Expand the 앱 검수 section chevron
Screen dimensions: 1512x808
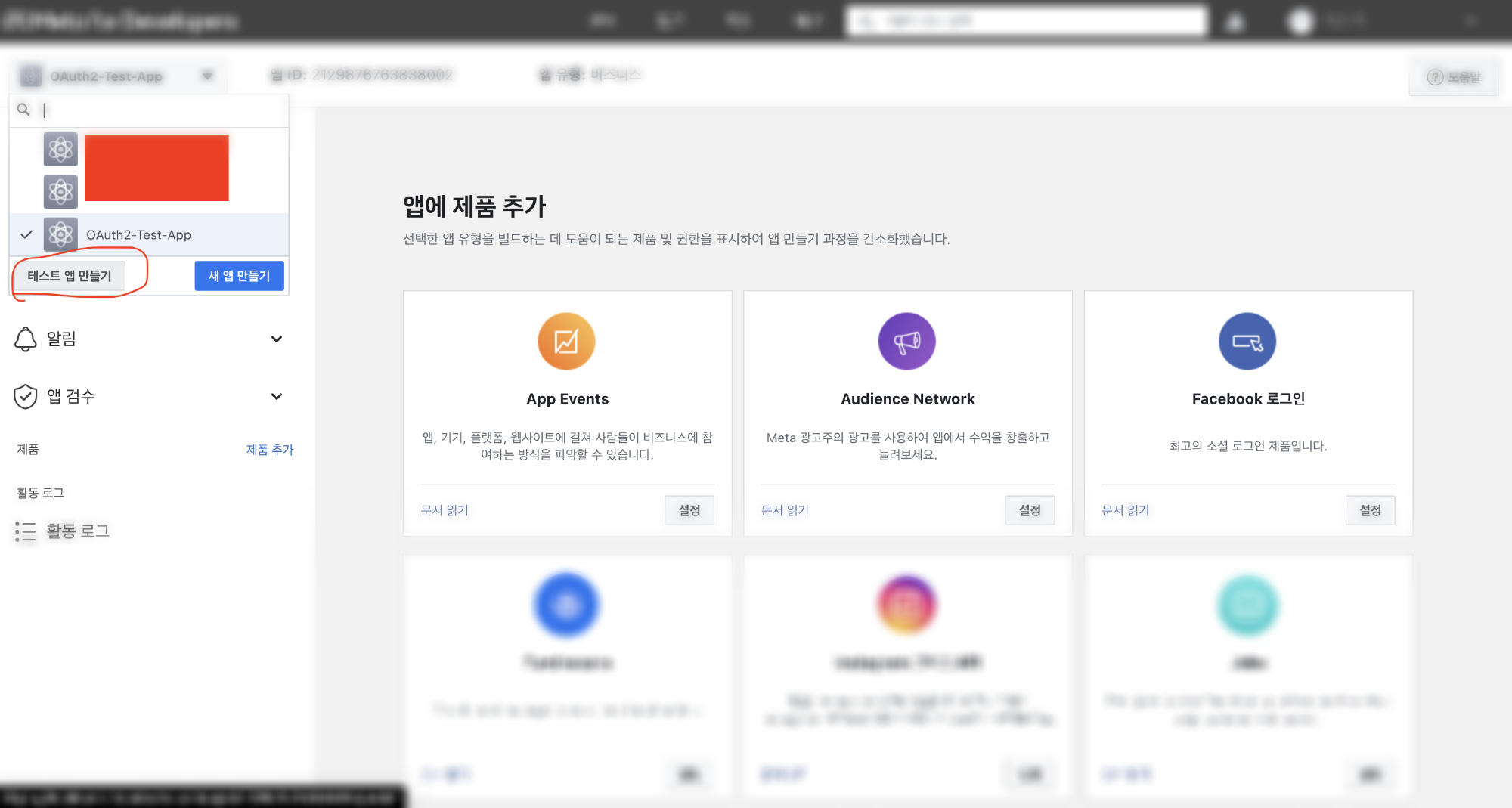(277, 396)
